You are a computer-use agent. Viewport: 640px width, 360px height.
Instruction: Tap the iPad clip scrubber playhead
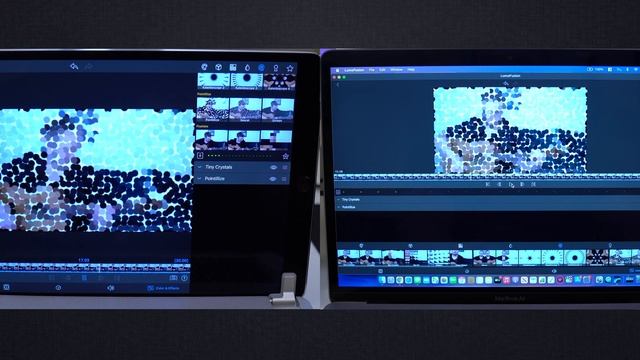99,268
